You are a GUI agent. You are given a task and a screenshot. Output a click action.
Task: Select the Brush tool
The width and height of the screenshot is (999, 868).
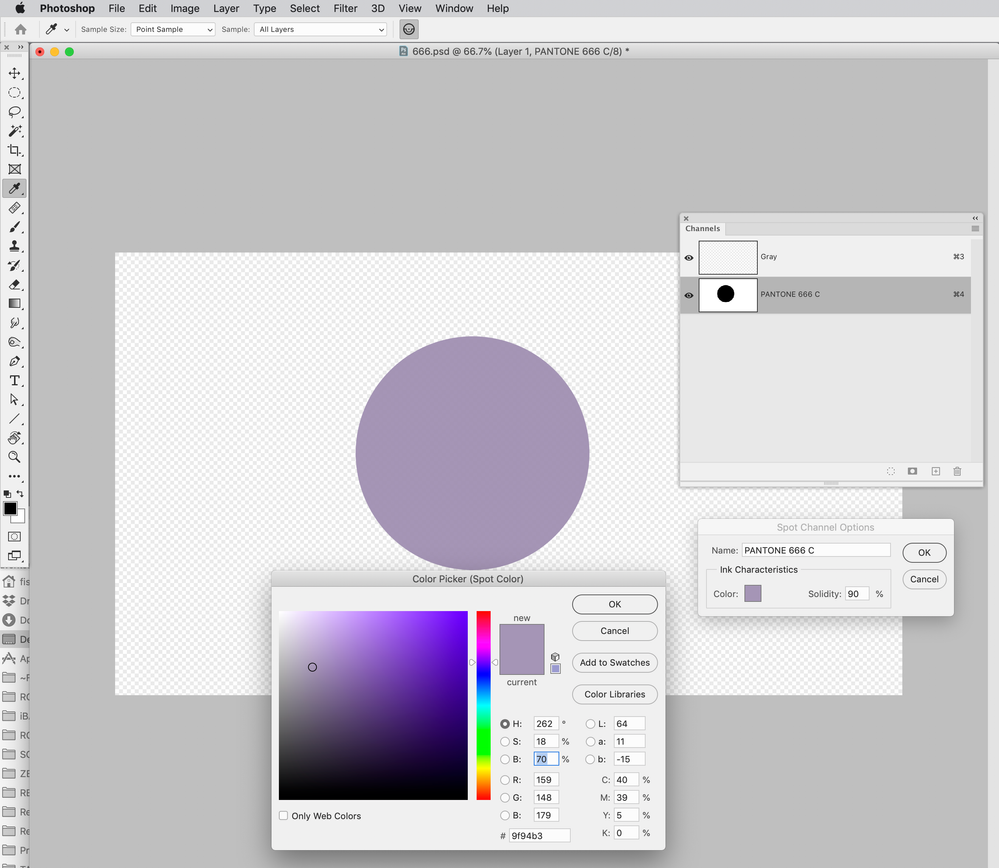click(14, 227)
